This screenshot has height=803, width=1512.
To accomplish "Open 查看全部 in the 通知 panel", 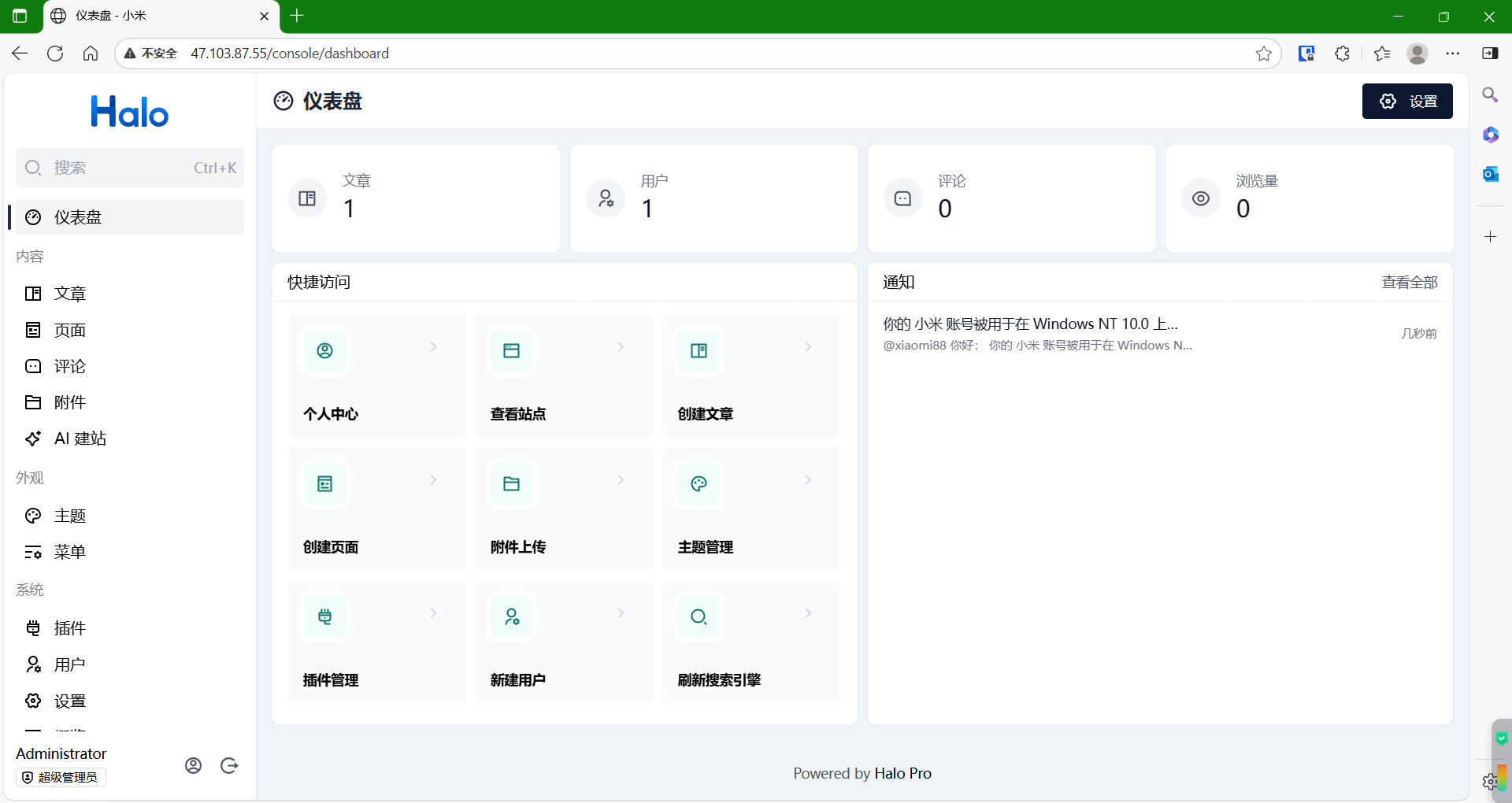I will click(x=1410, y=282).
